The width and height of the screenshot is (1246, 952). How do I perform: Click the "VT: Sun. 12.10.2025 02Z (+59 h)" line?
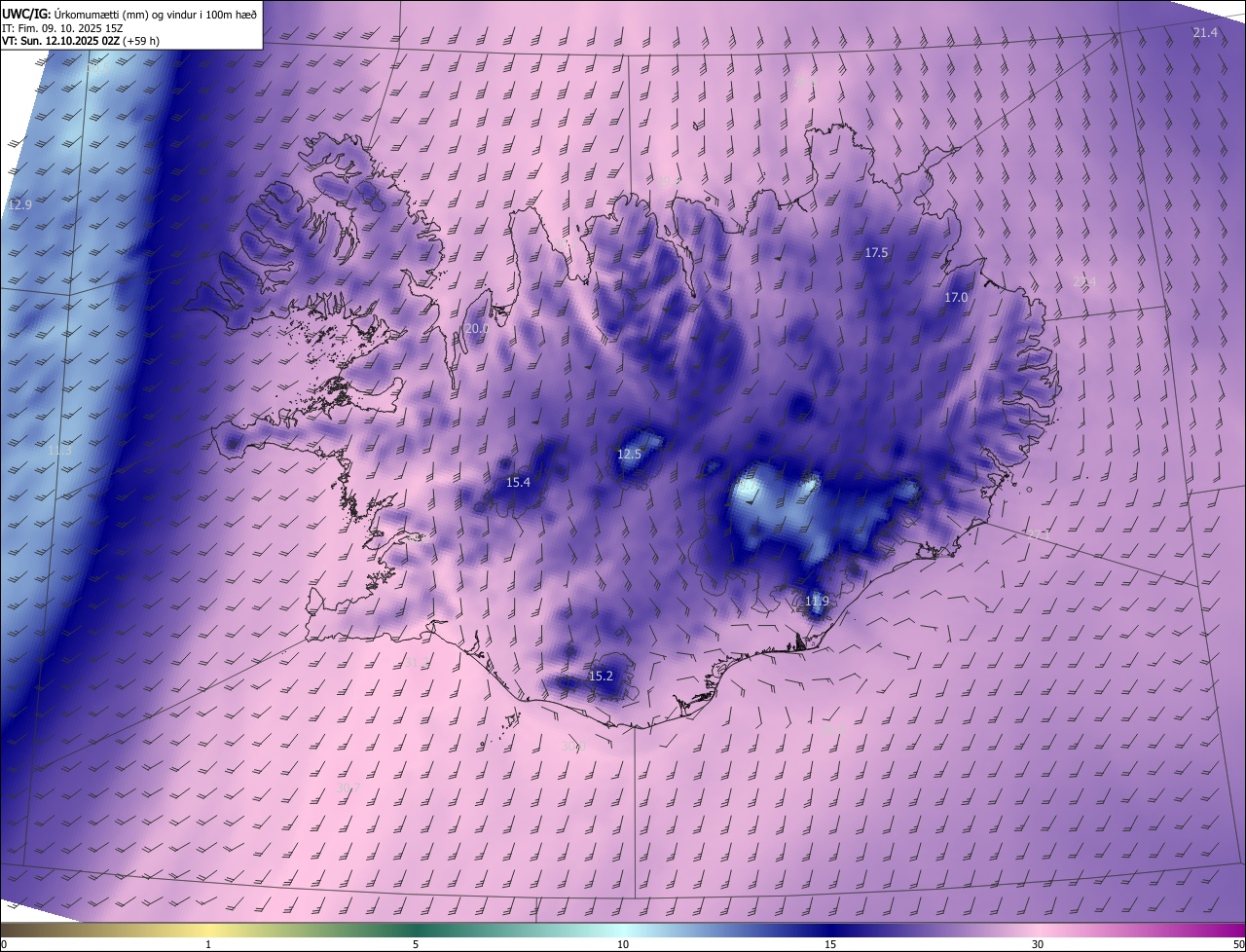(80, 42)
